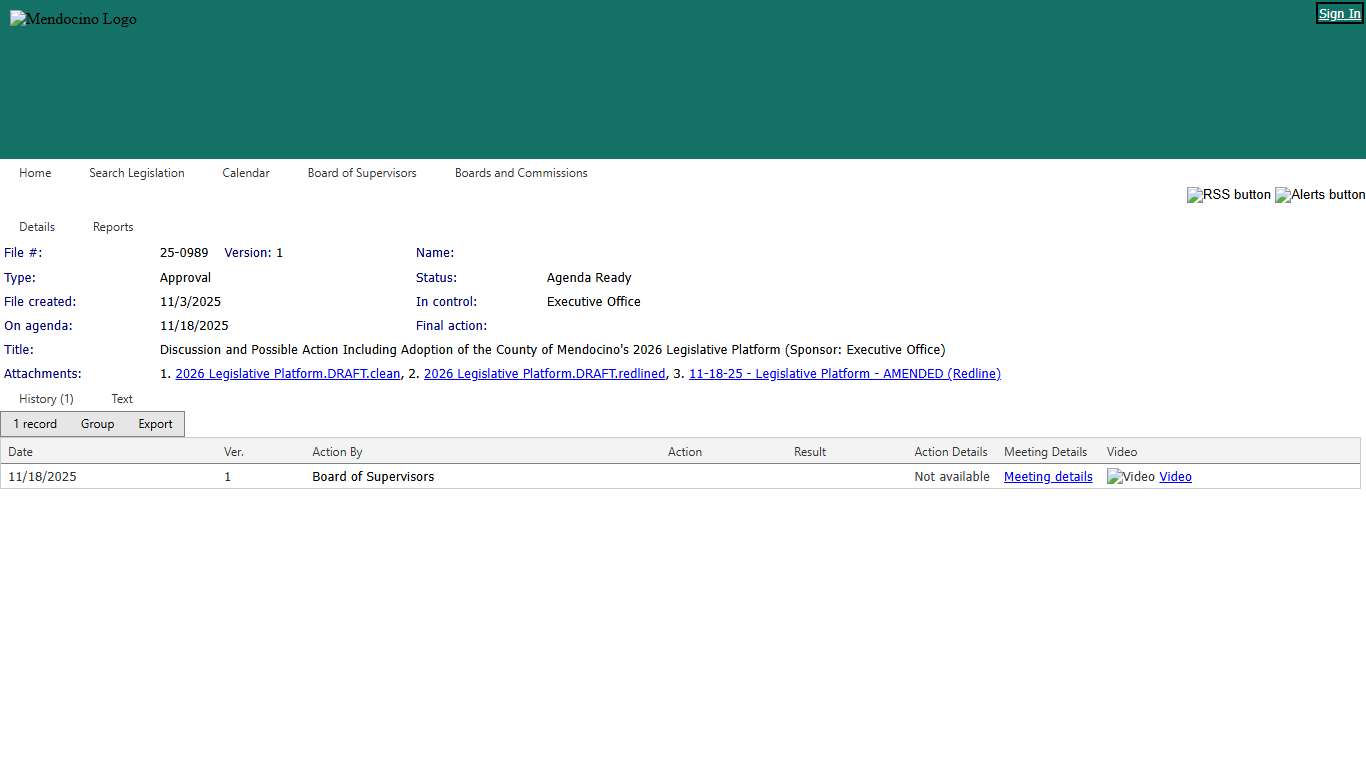Select the Details tab
Viewport: 1366px width, 768px height.
coord(37,227)
